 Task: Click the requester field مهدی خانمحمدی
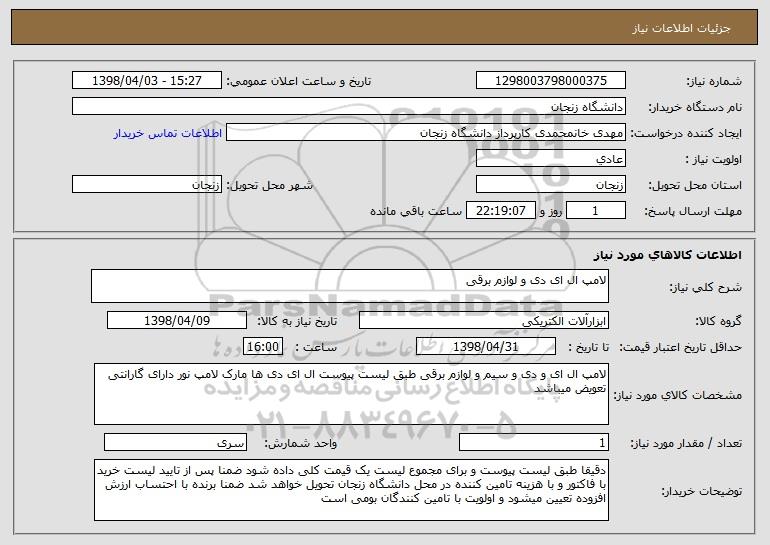click(x=426, y=133)
